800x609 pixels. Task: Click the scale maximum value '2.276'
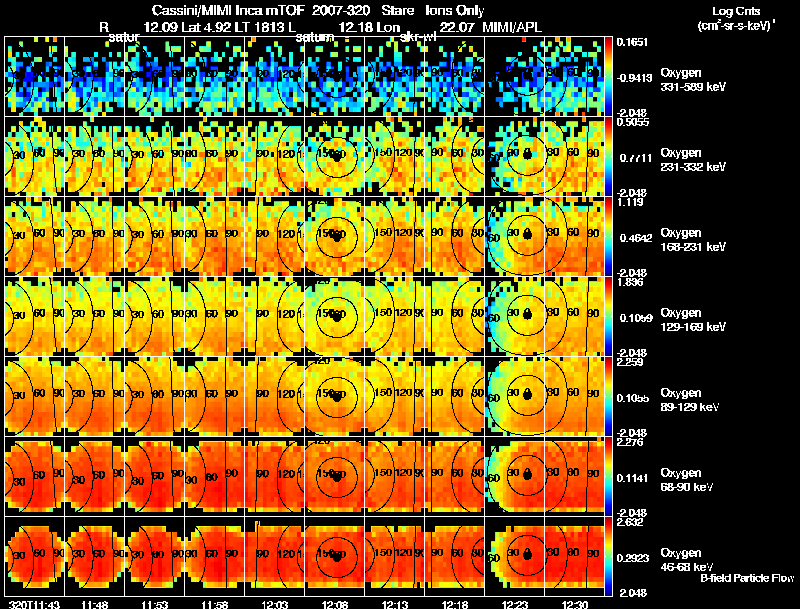tap(630, 442)
